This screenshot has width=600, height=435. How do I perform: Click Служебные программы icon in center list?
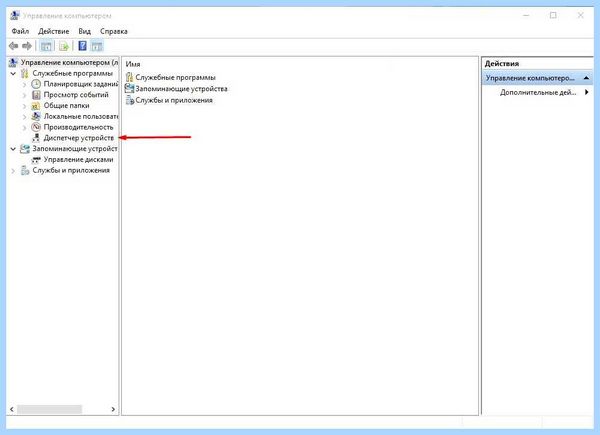click(129, 77)
